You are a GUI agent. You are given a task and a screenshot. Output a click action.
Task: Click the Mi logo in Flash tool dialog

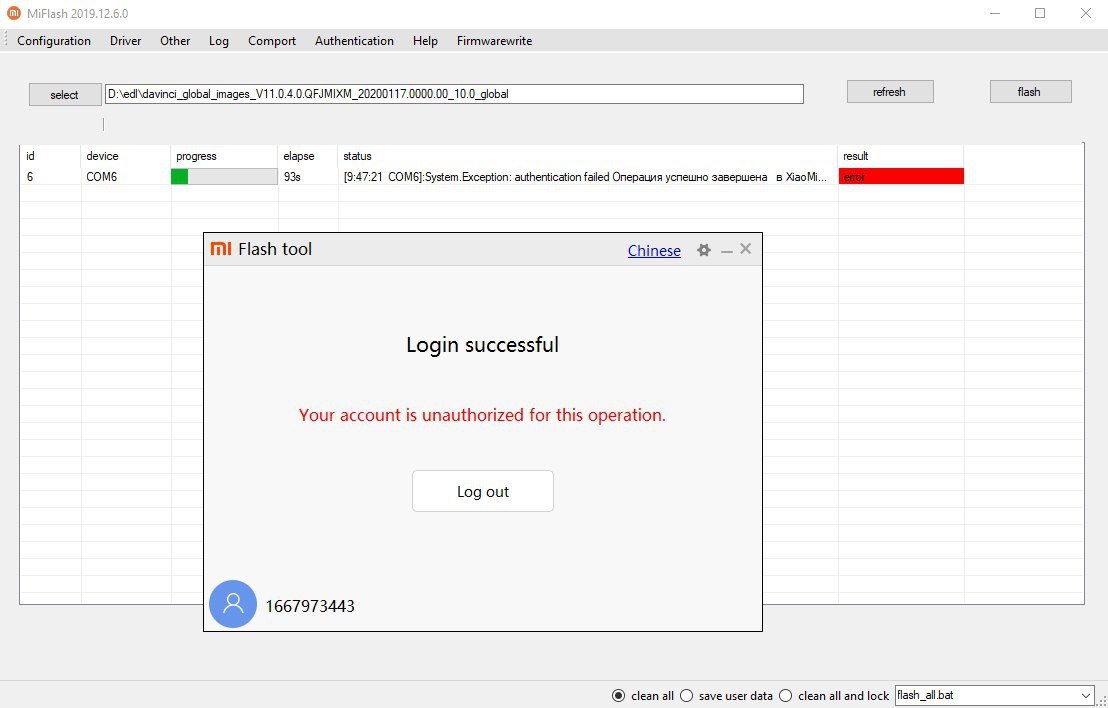point(221,249)
